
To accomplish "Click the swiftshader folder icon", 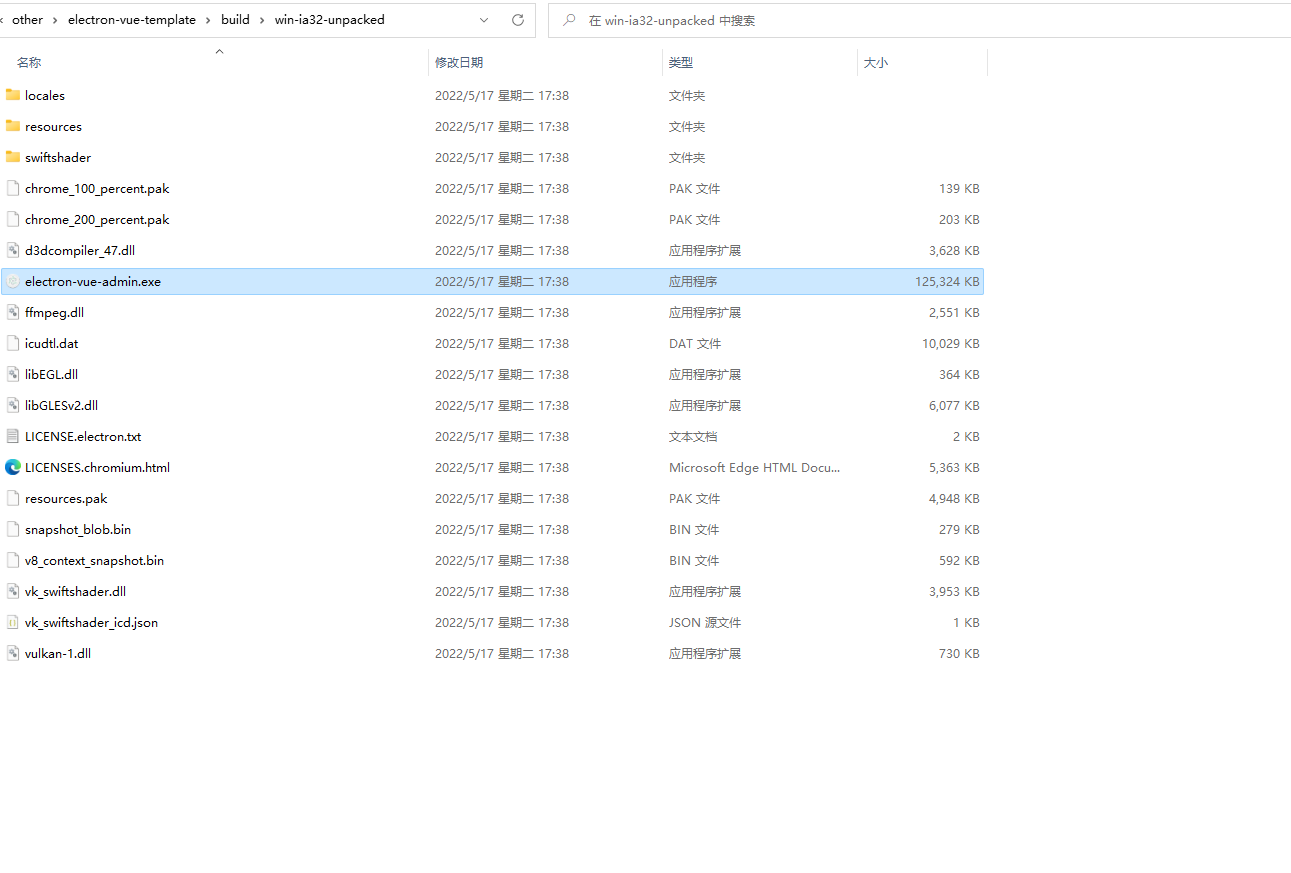I will tap(13, 157).
